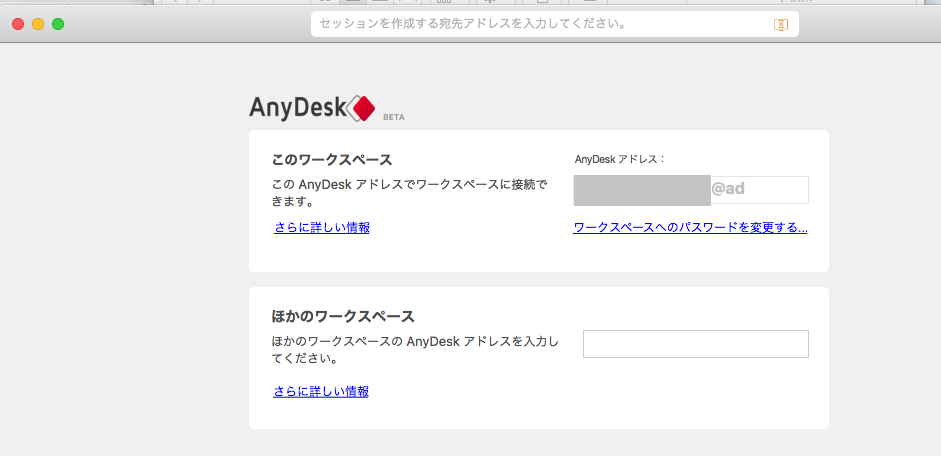Viewport: 941px width, 456px height.
Task: Click the own AnyDesk address field showing @ad
Action: (691, 190)
